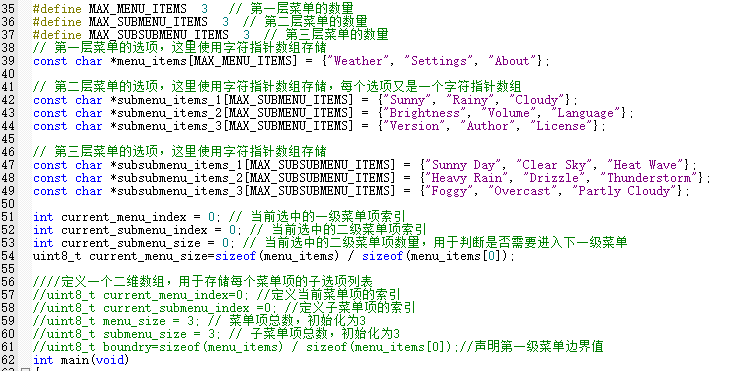The height and width of the screenshot is (371, 733).
Task: Click the first sizeof keyword on line 54
Action: pyautogui.click(x=236, y=256)
